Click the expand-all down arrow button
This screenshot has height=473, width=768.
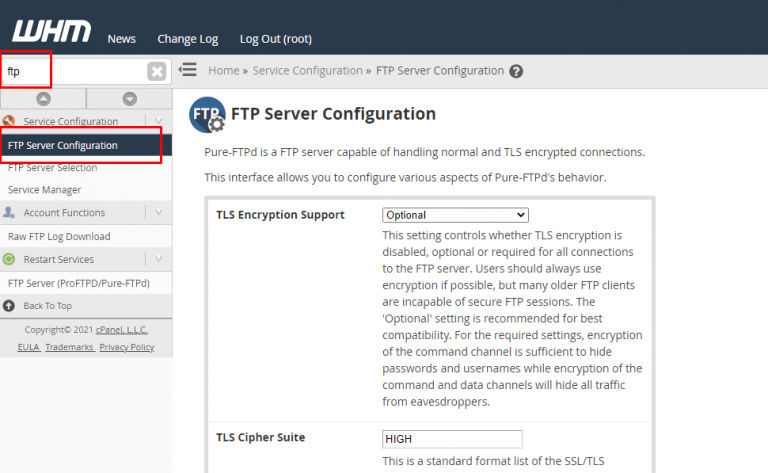[x=129, y=98]
